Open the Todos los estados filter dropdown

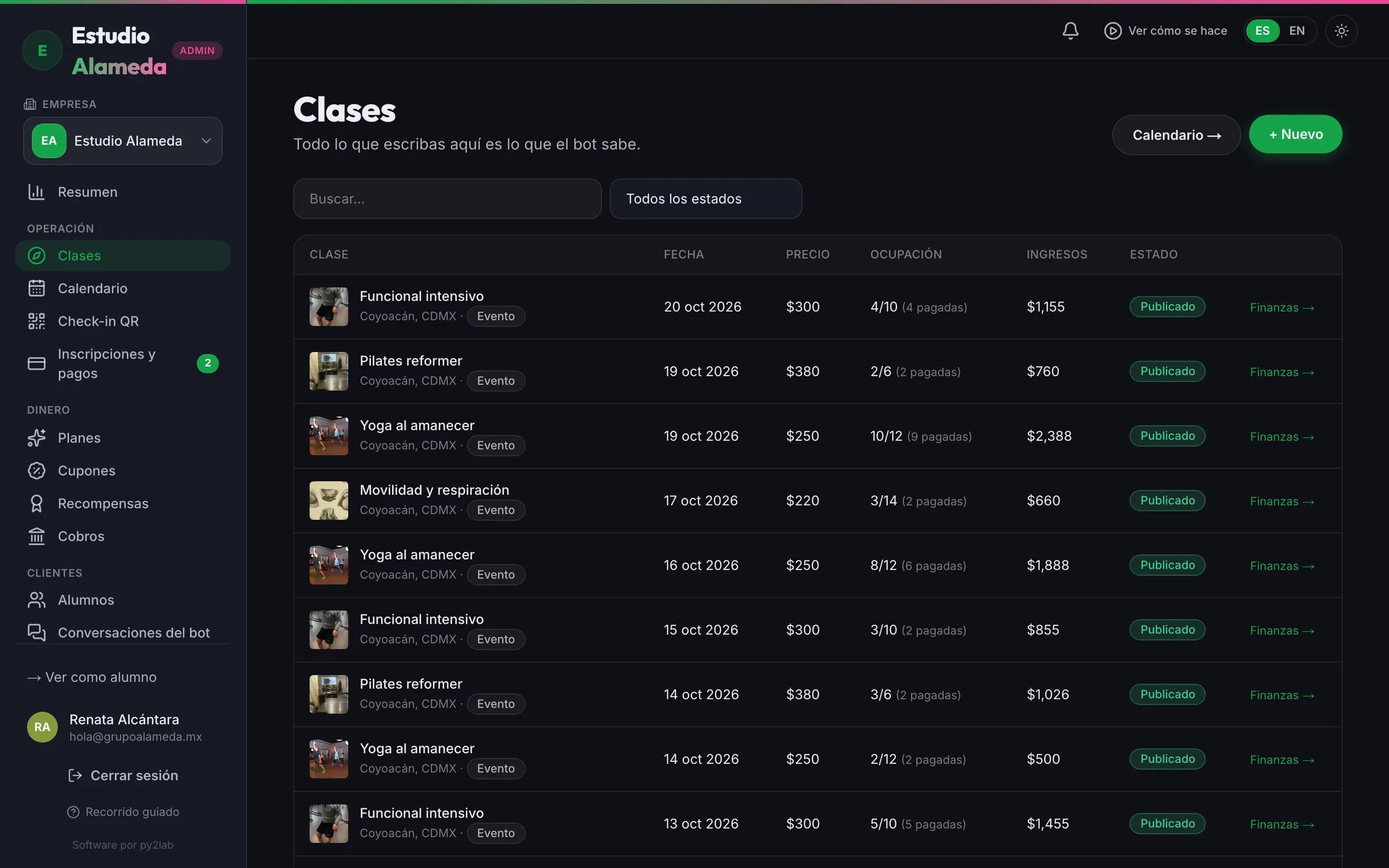pyautogui.click(x=705, y=198)
